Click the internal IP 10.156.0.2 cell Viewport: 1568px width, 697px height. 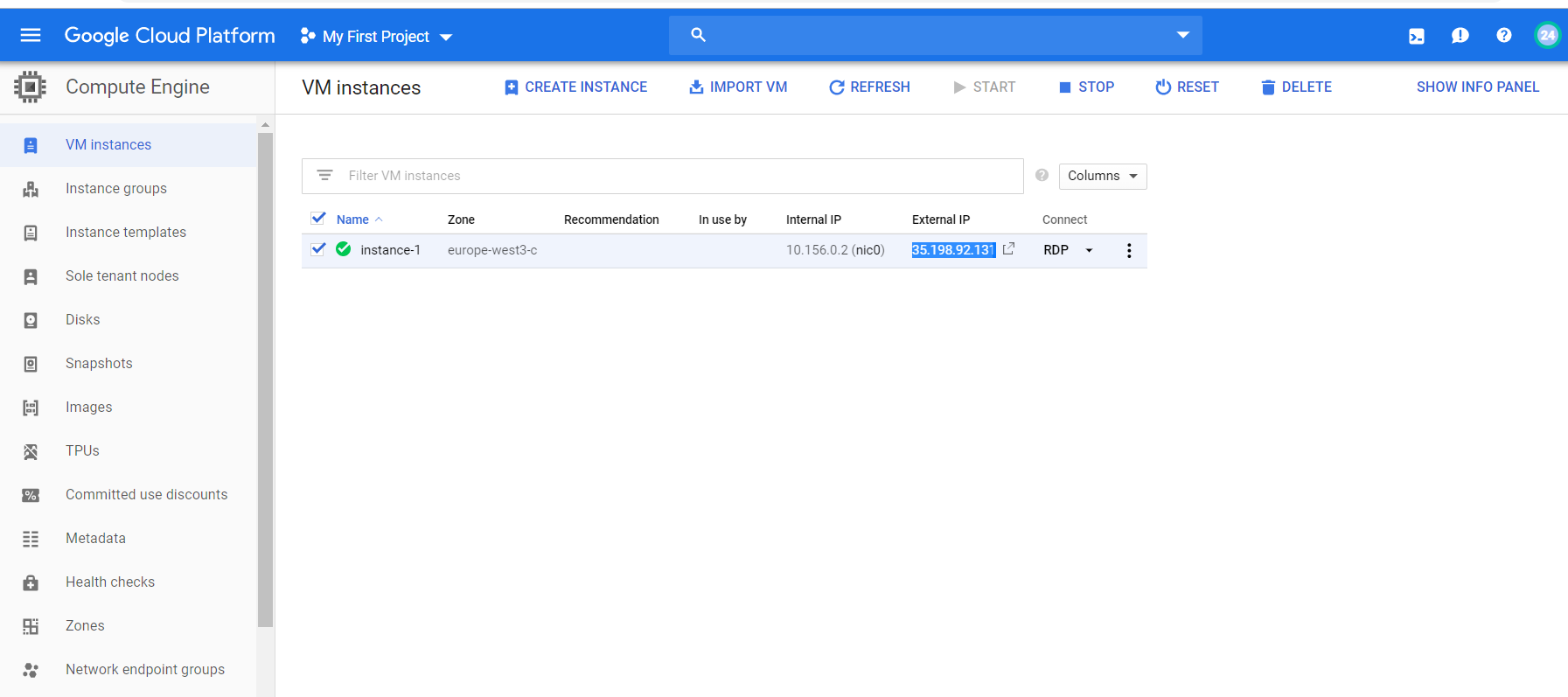pyautogui.click(x=835, y=250)
